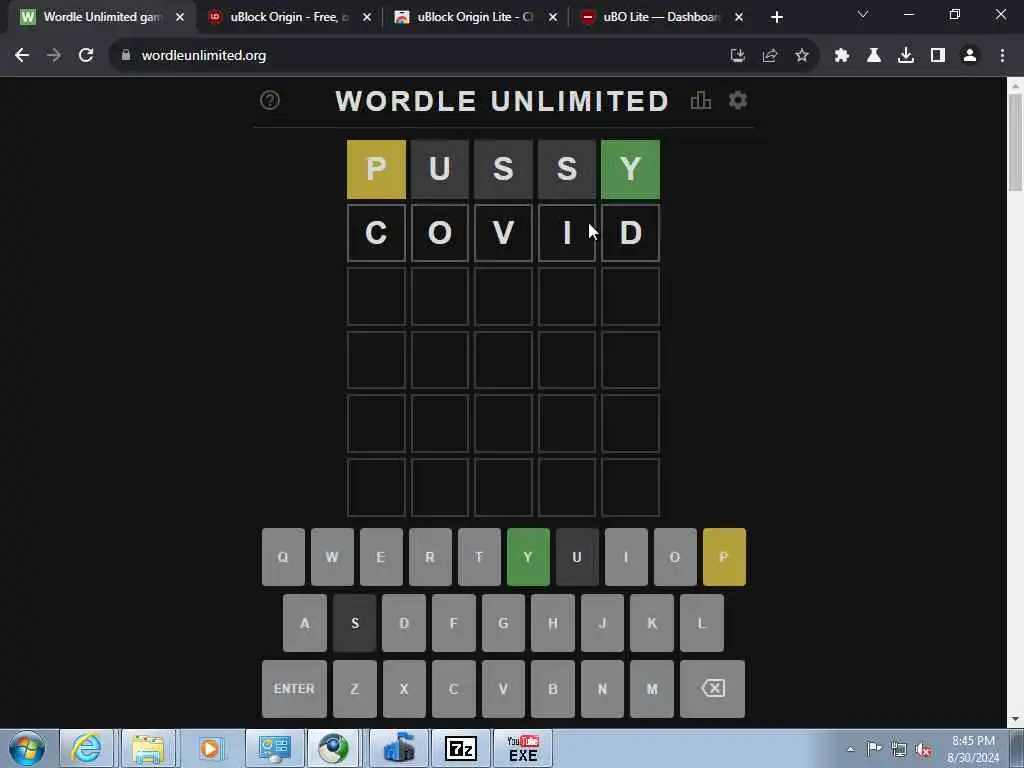Close the Wordle Unlimited tab
This screenshot has height=768, width=1024.
(180, 17)
